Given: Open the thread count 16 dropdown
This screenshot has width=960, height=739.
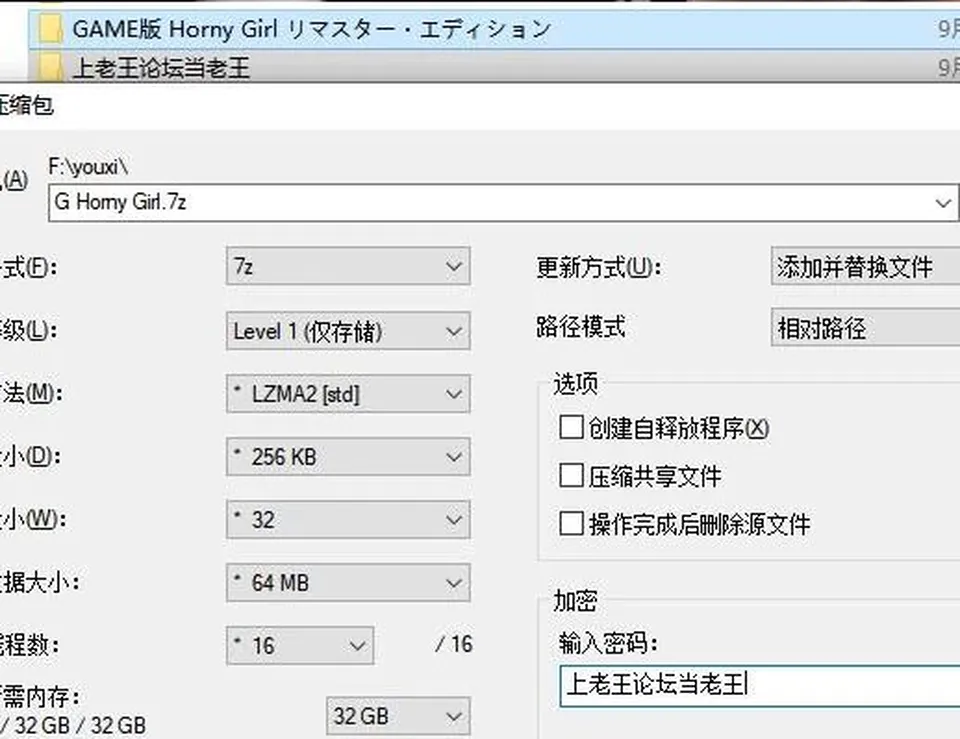Looking at the screenshot, I should click(299, 645).
